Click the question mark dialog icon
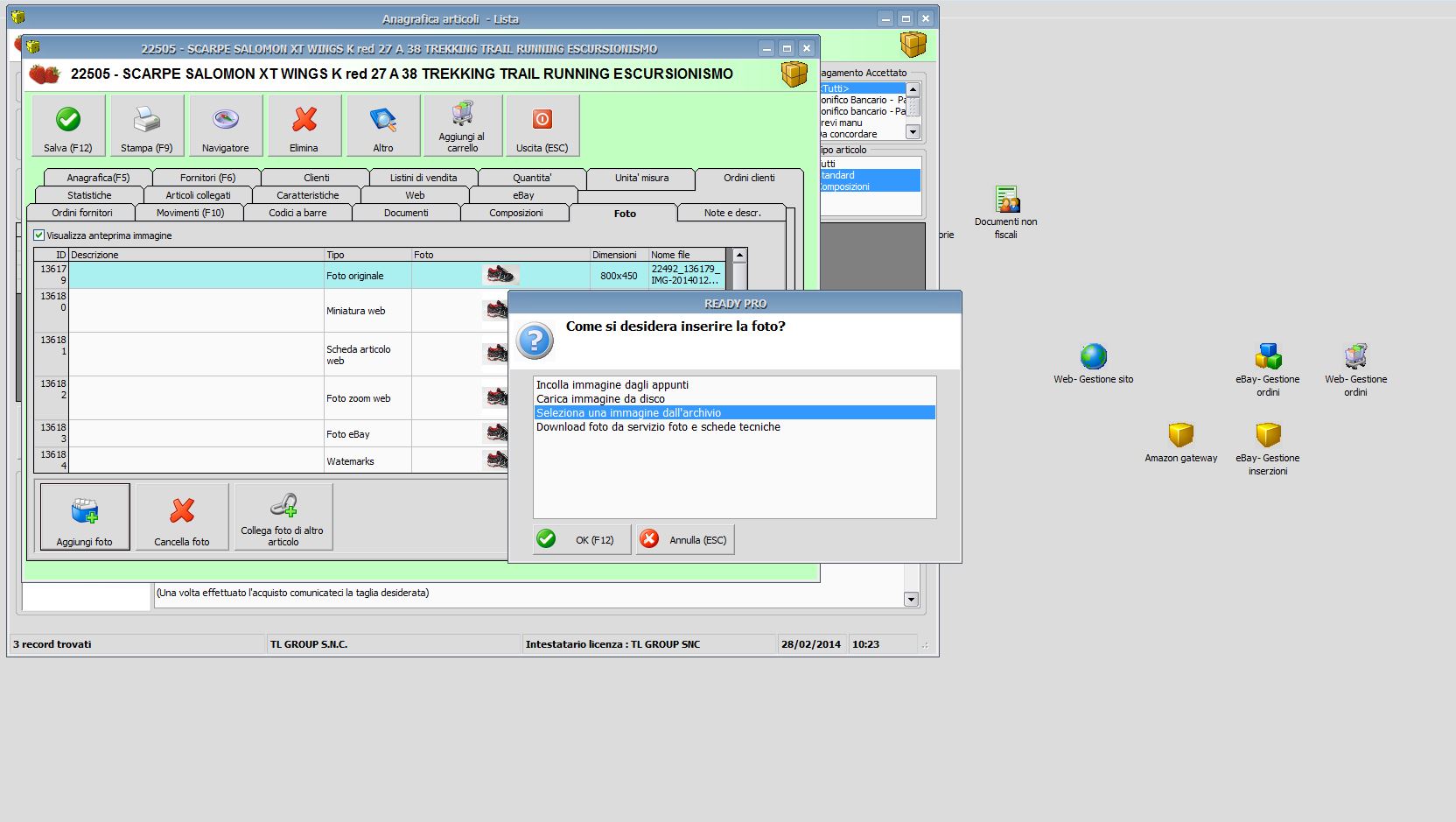 535,341
